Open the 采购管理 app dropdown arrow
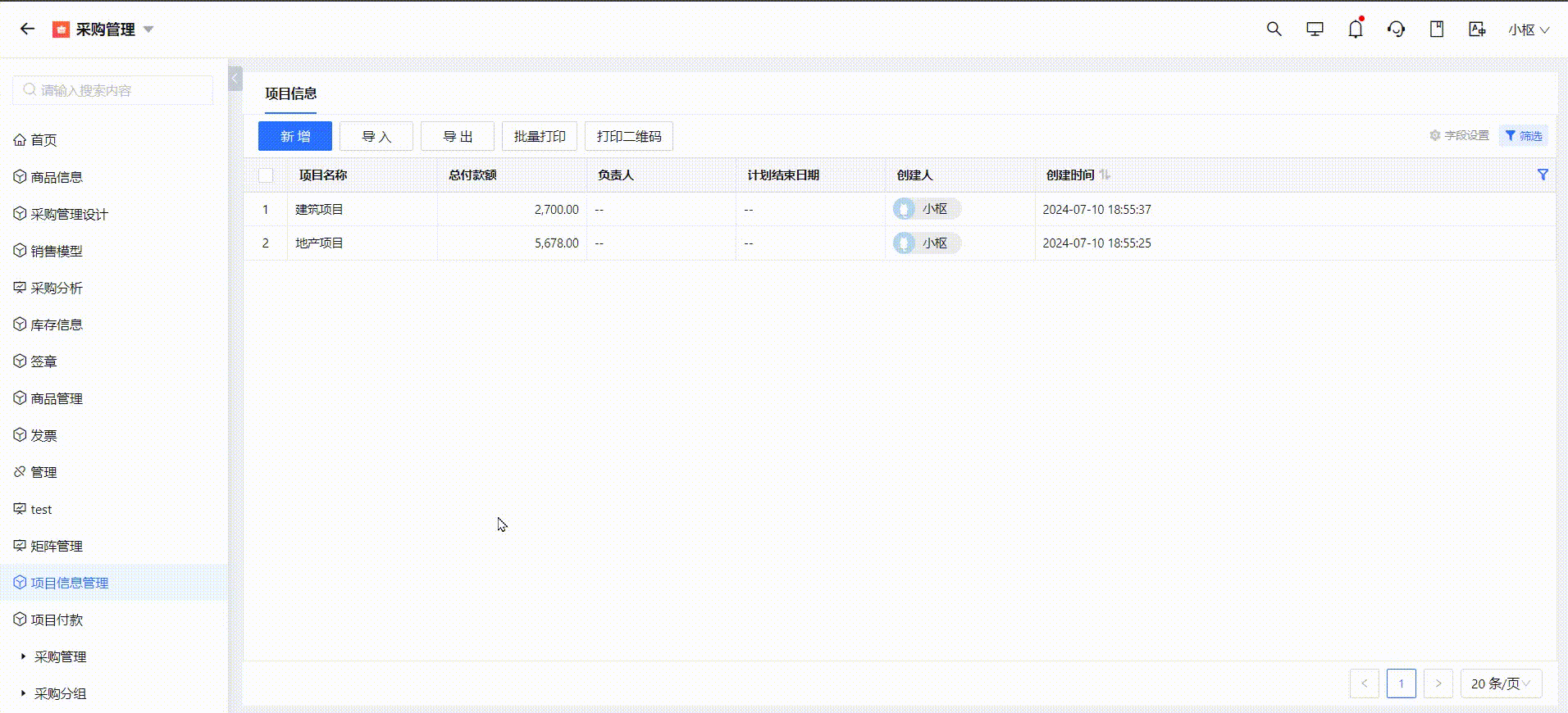Screen dimensions: 1568x713 148,29
